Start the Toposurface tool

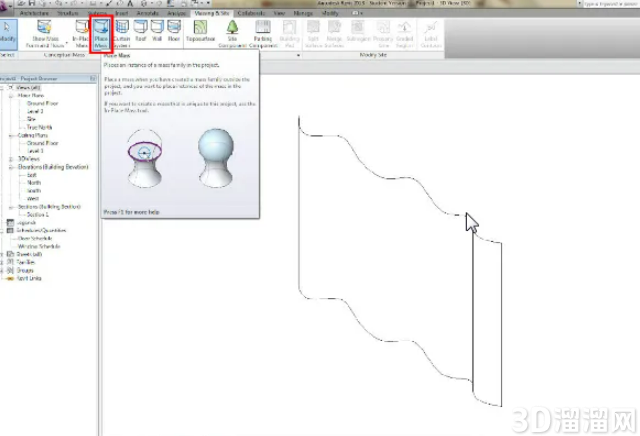pyautogui.click(x=200, y=31)
